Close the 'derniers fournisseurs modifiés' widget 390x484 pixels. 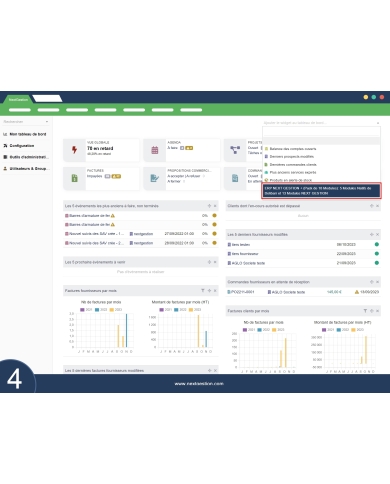click(377, 235)
